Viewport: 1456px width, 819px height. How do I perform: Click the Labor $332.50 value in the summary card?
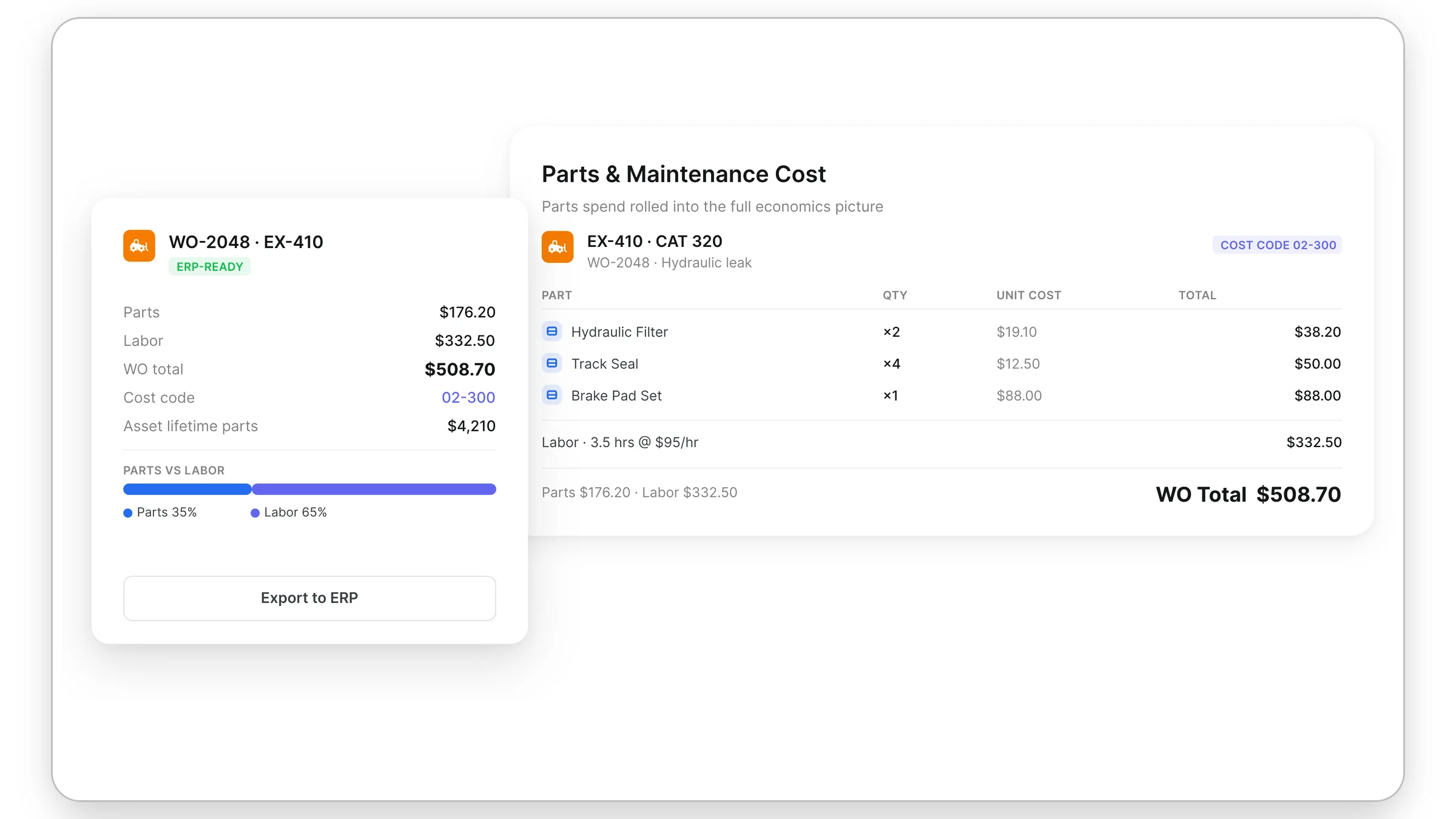[x=465, y=340]
